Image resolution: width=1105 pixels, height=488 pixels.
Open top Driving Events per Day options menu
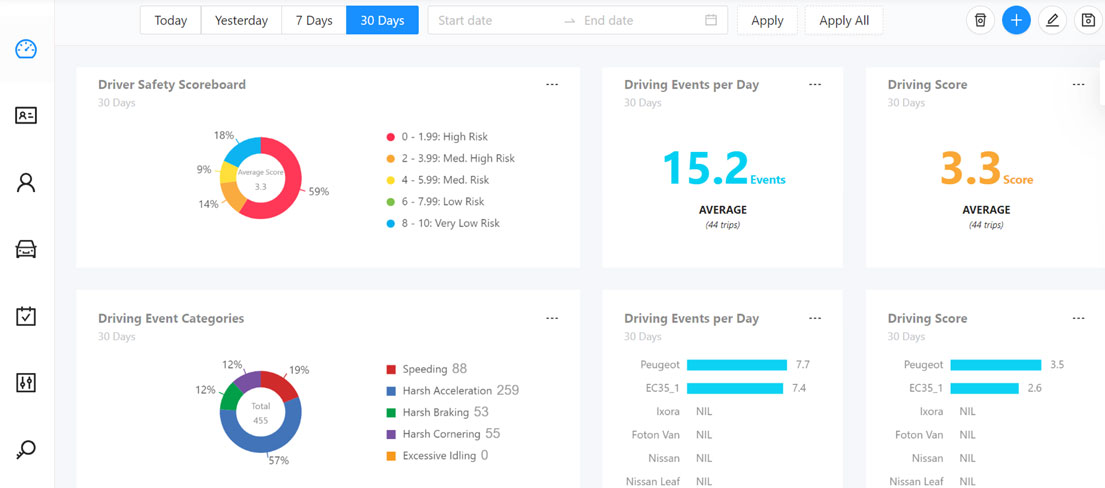click(815, 85)
